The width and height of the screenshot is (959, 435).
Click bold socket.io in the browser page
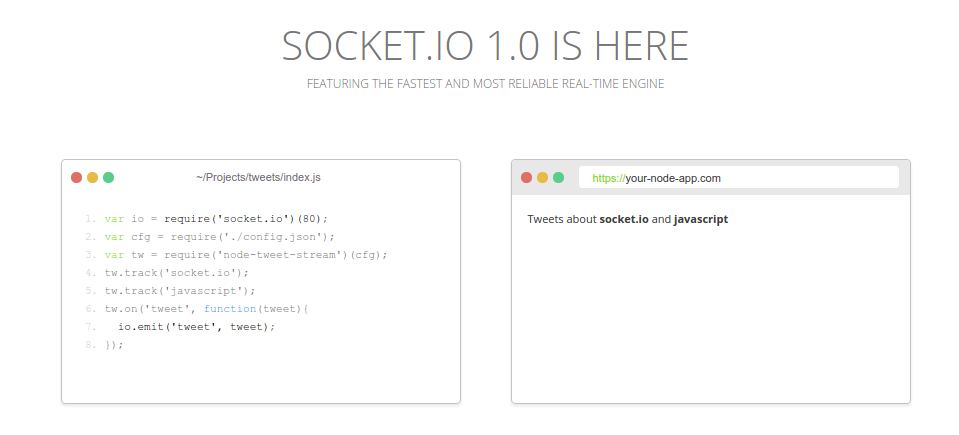(x=623, y=219)
